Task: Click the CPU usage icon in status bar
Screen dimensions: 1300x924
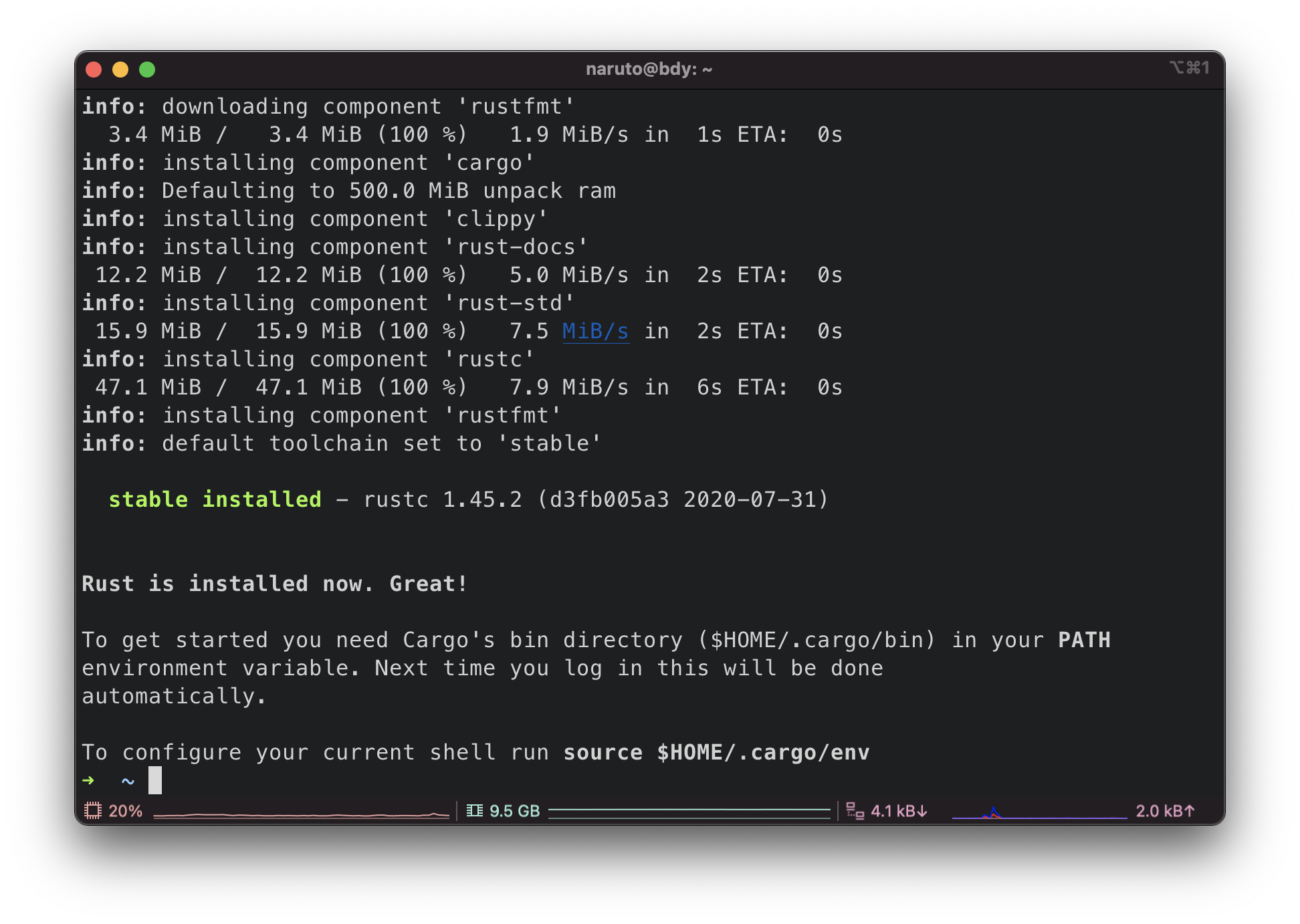Action: pos(94,810)
